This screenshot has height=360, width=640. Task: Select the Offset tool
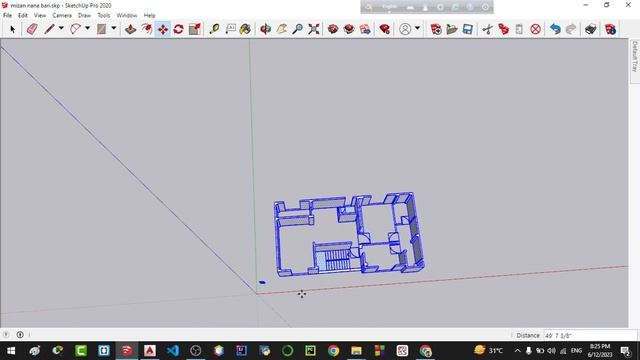[147, 29]
